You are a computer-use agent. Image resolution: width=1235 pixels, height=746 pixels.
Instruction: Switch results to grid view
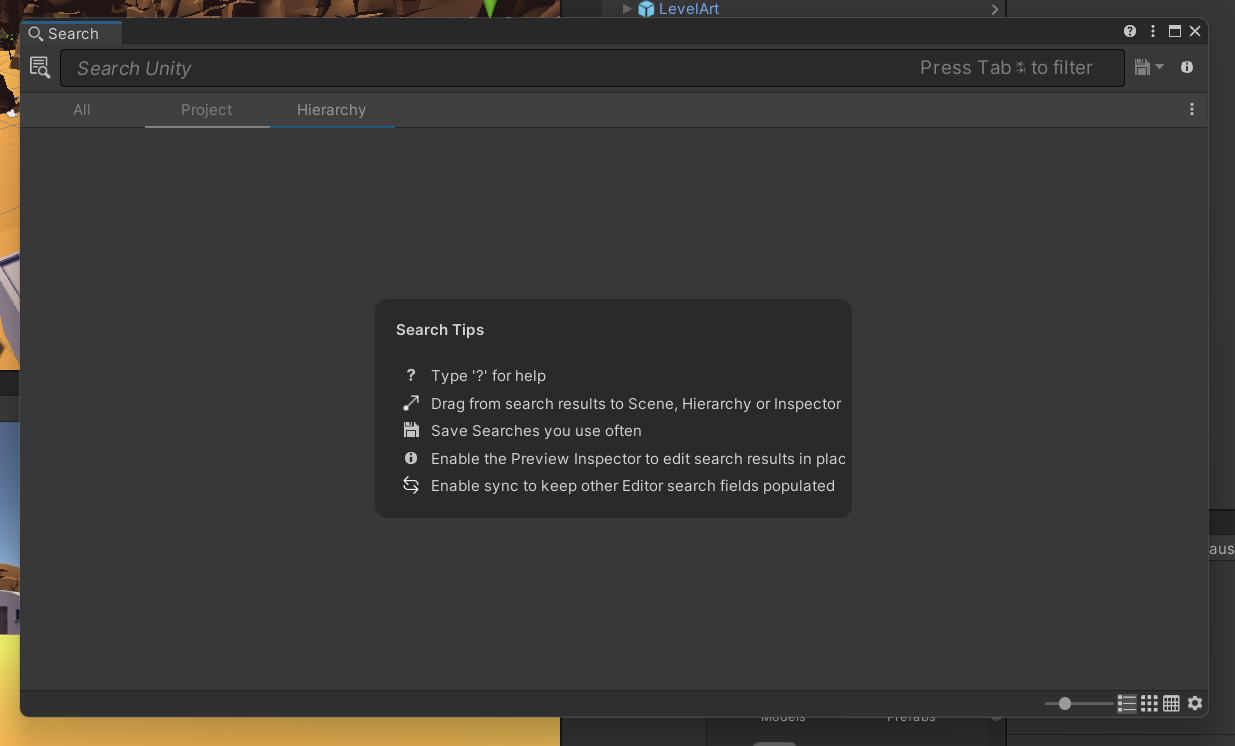1150,704
